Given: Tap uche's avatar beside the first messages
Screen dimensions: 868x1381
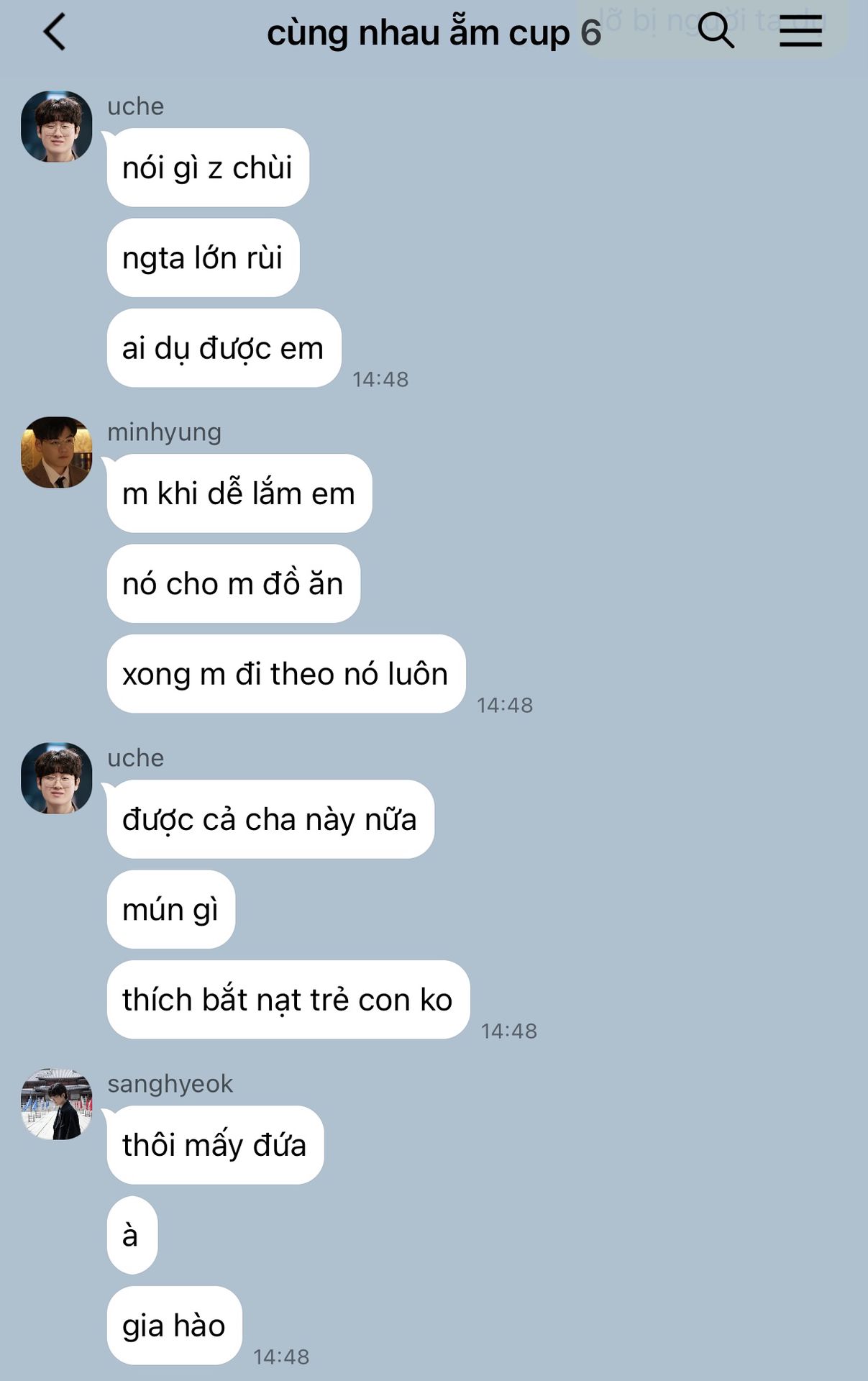Looking at the screenshot, I should [57, 127].
